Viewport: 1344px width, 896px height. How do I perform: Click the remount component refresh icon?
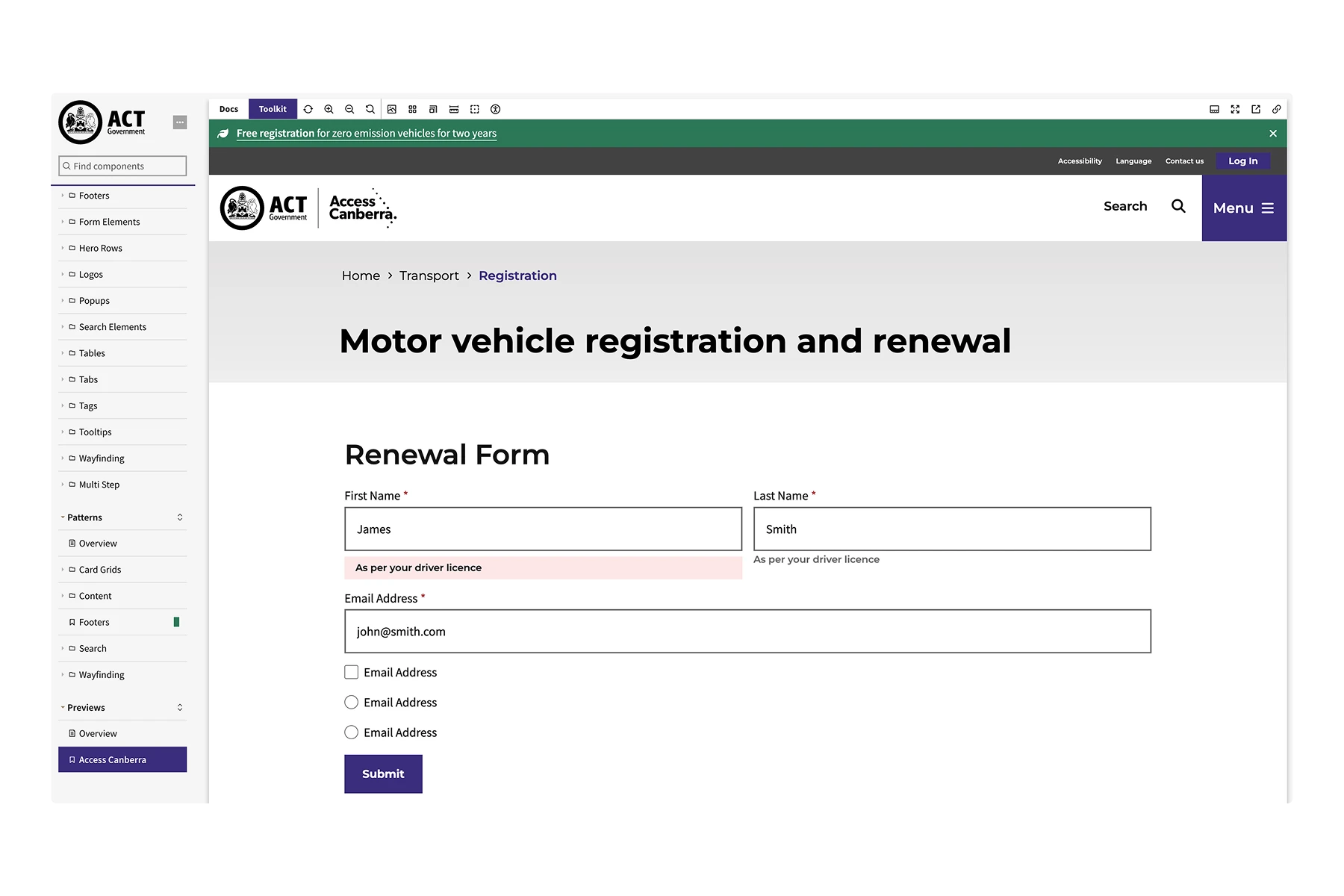coord(308,109)
